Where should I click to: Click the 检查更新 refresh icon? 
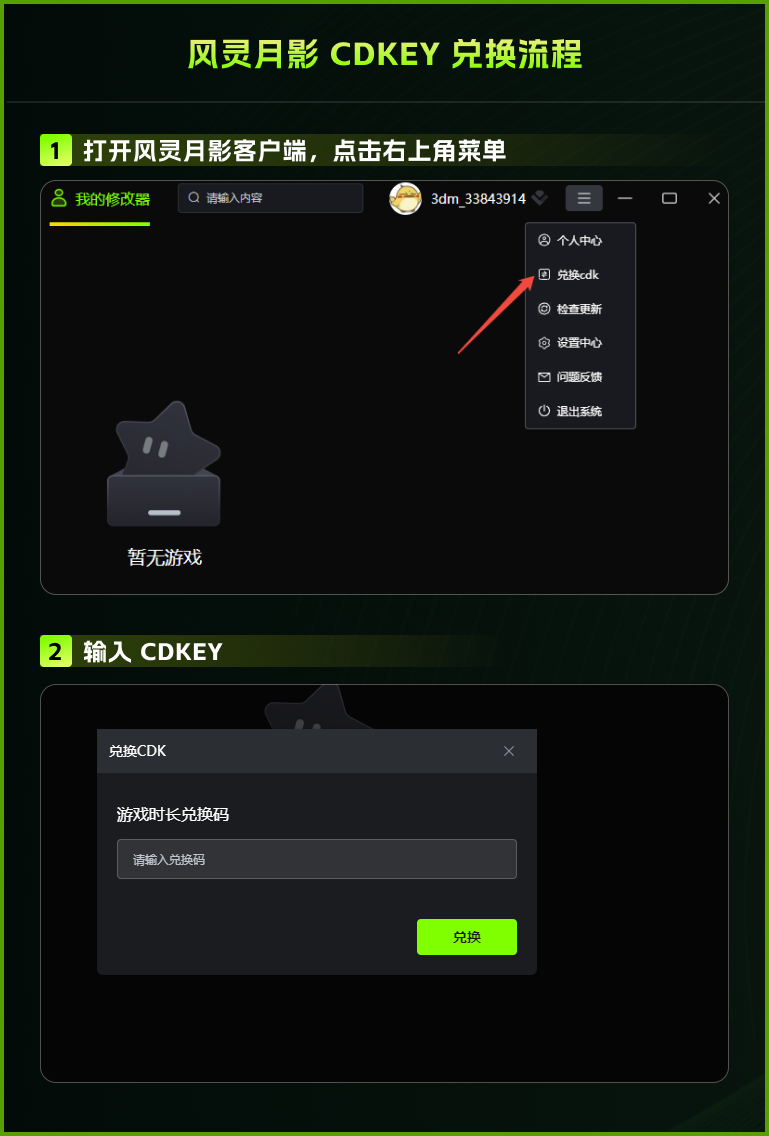[x=544, y=309]
